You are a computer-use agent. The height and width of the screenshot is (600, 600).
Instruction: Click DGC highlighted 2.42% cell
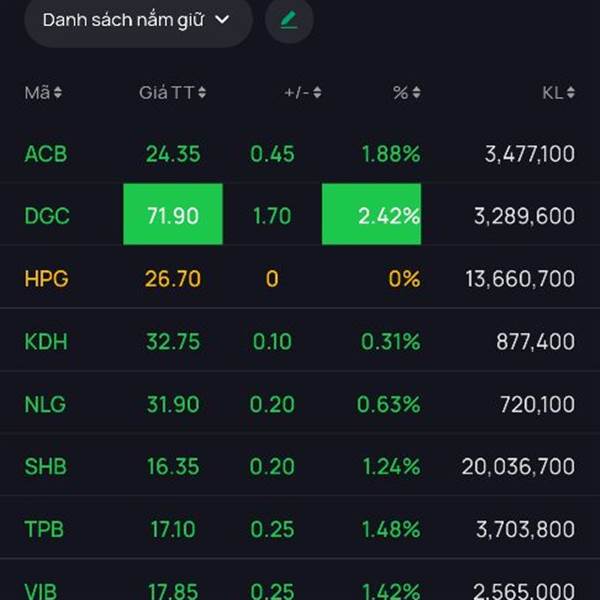(x=371, y=215)
